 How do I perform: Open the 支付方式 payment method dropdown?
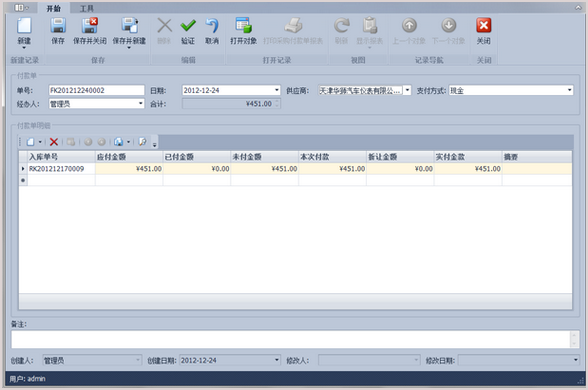(569, 90)
